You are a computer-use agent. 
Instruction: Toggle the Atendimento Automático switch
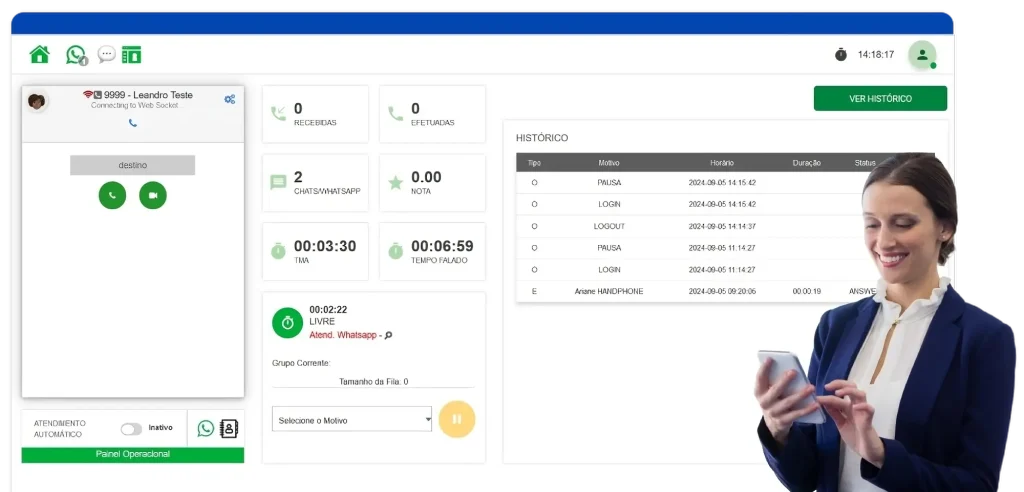coord(131,428)
